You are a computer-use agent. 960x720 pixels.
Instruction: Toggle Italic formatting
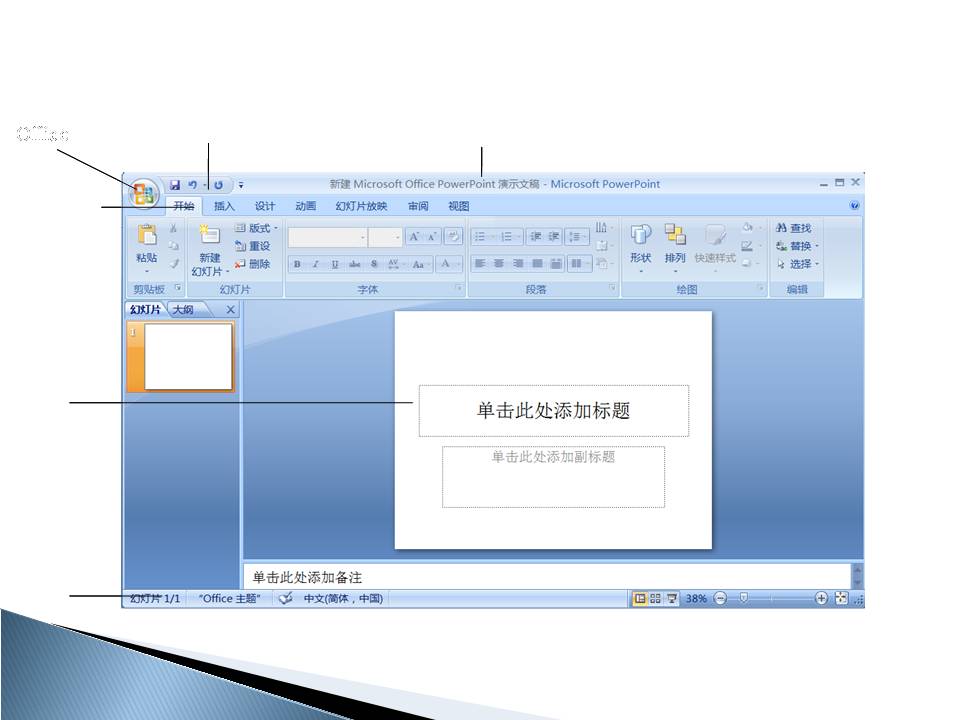[x=316, y=264]
